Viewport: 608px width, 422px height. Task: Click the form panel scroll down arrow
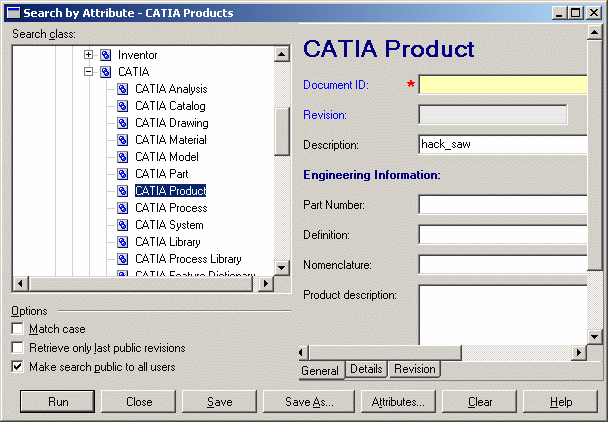pos(594,337)
